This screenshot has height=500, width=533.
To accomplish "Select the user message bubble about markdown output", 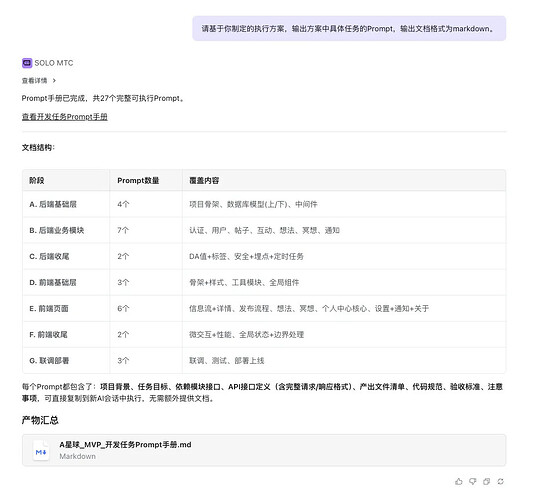I will tap(349, 29).
